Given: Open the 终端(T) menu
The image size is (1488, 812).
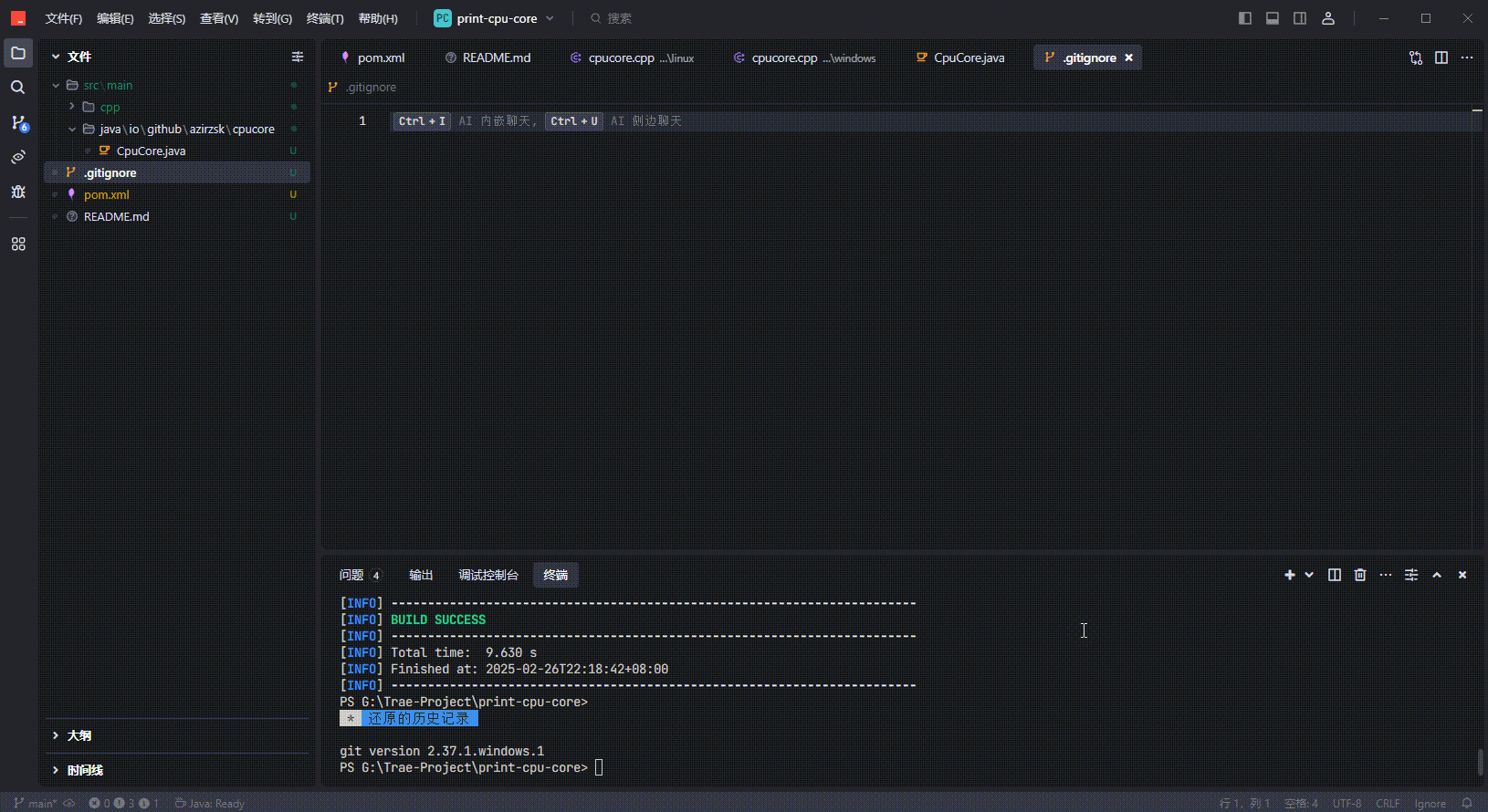Looking at the screenshot, I should [x=325, y=18].
